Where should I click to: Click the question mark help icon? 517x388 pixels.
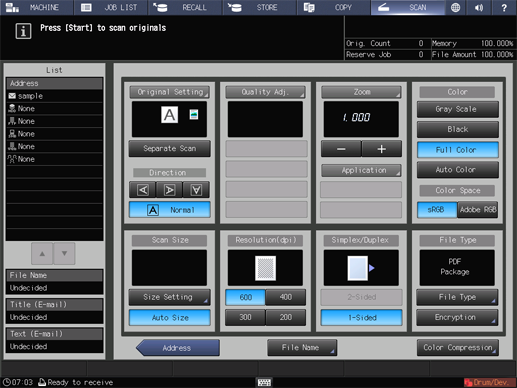[x=504, y=7]
